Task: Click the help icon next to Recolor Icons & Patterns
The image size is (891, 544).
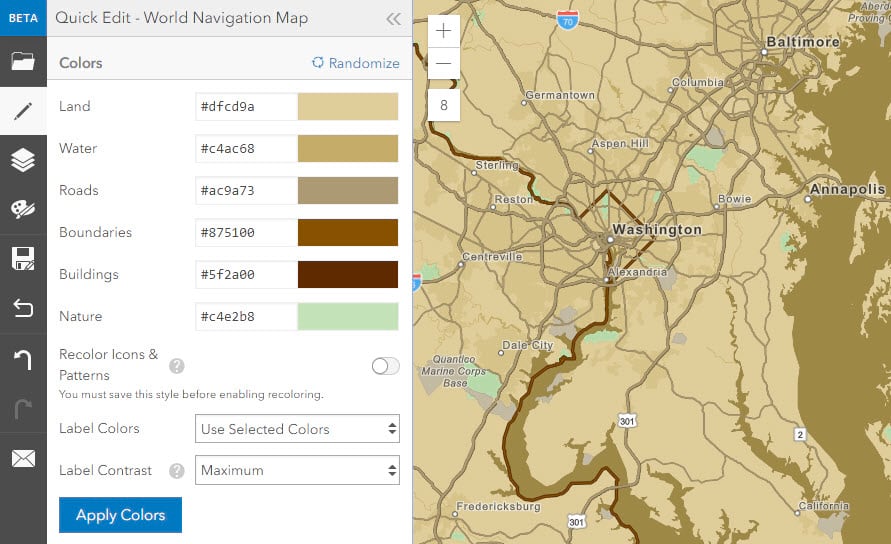Action: coord(177,366)
